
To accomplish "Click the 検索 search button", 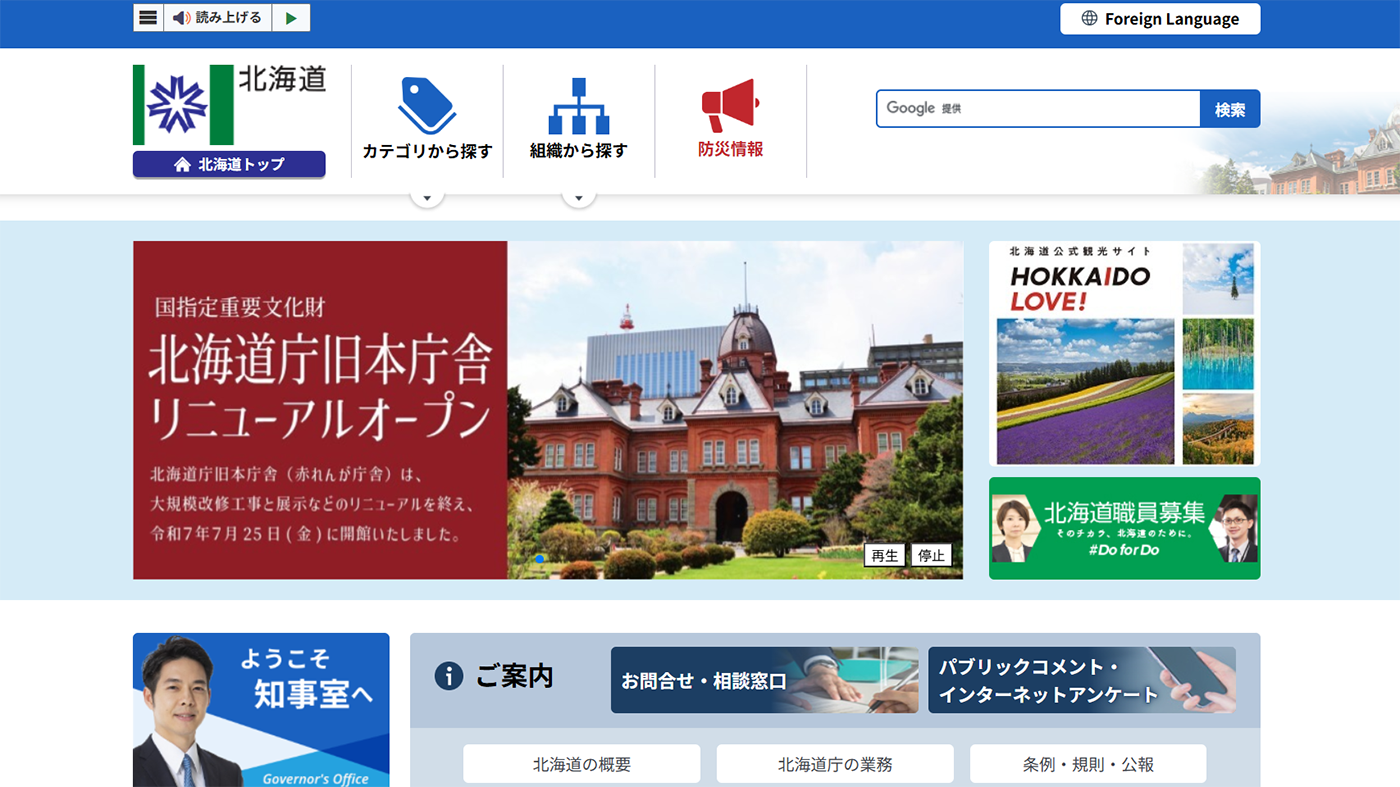I will coord(1229,107).
